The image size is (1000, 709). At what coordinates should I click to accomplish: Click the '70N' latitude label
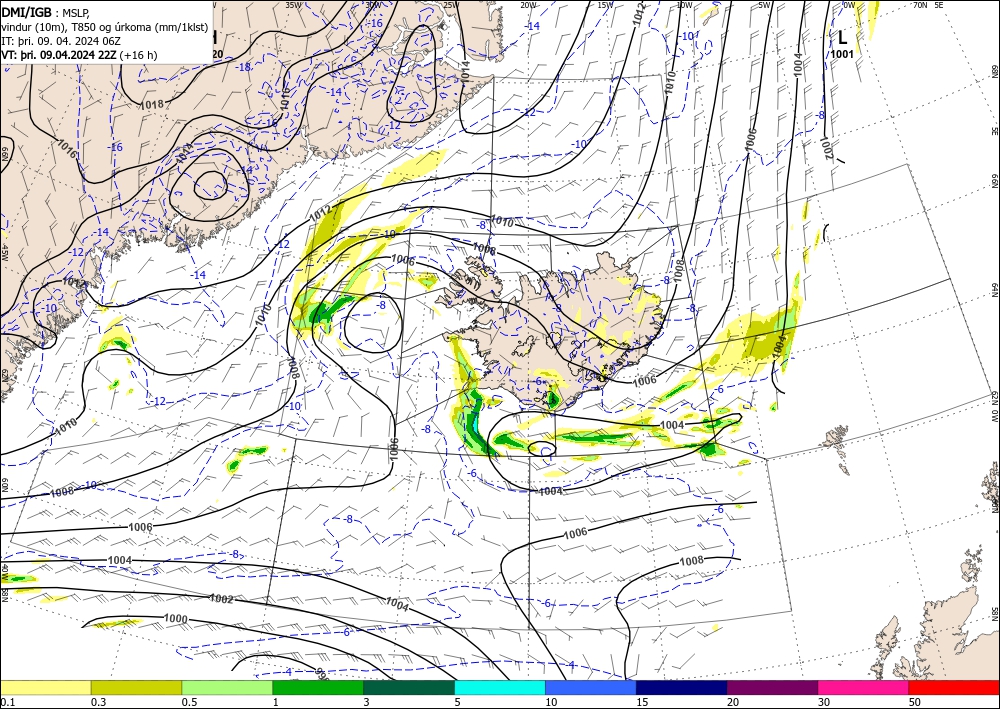pyautogui.click(x=920, y=5)
